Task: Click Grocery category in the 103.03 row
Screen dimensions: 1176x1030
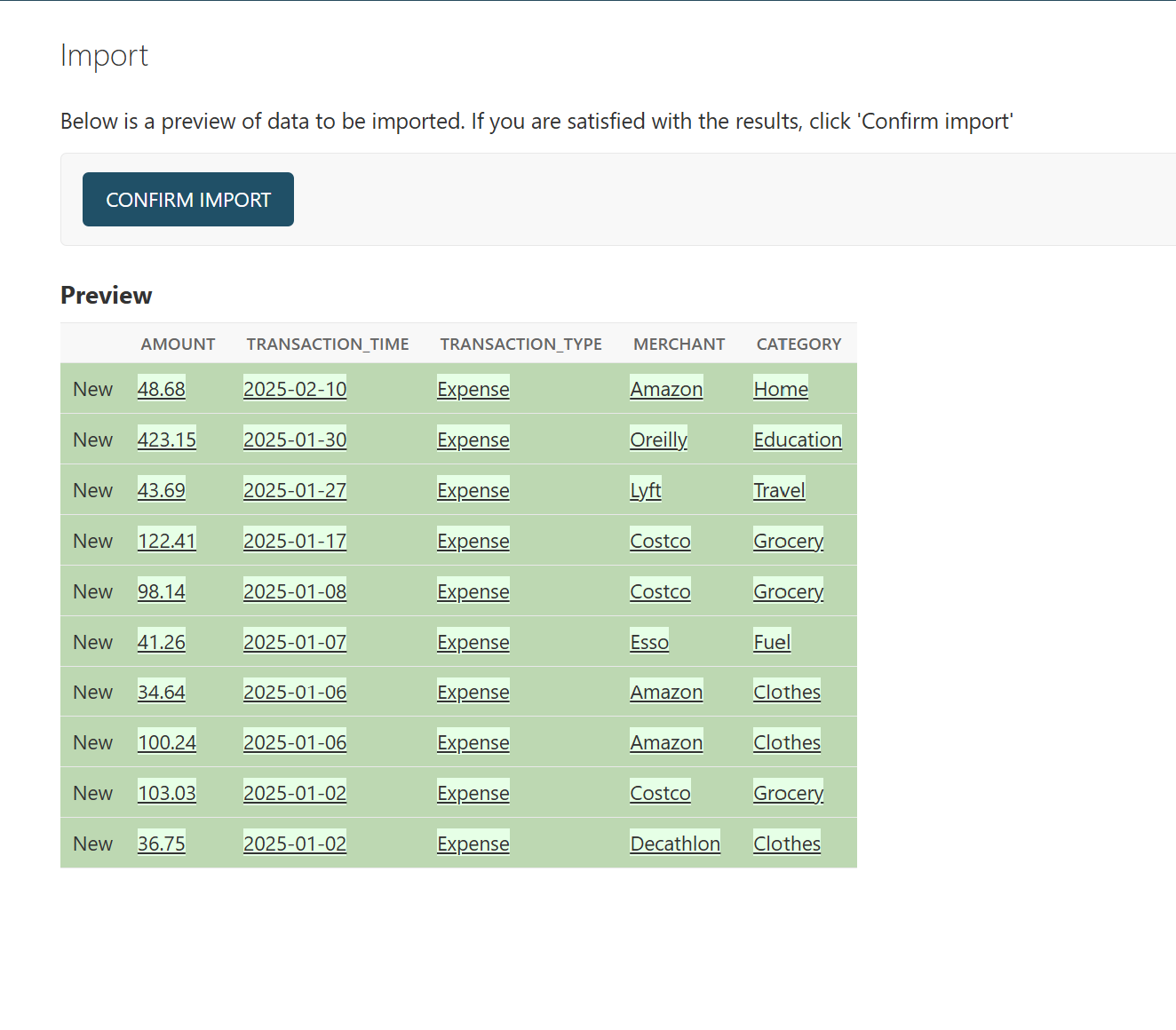Action: (789, 793)
